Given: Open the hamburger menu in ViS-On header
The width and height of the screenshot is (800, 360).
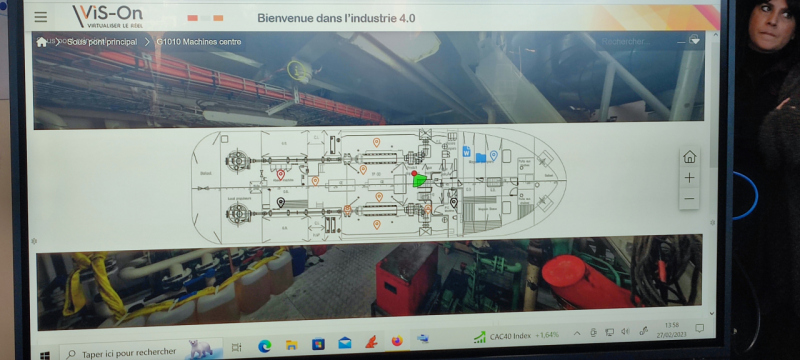Looking at the screenshot, I should click(41, 17).
